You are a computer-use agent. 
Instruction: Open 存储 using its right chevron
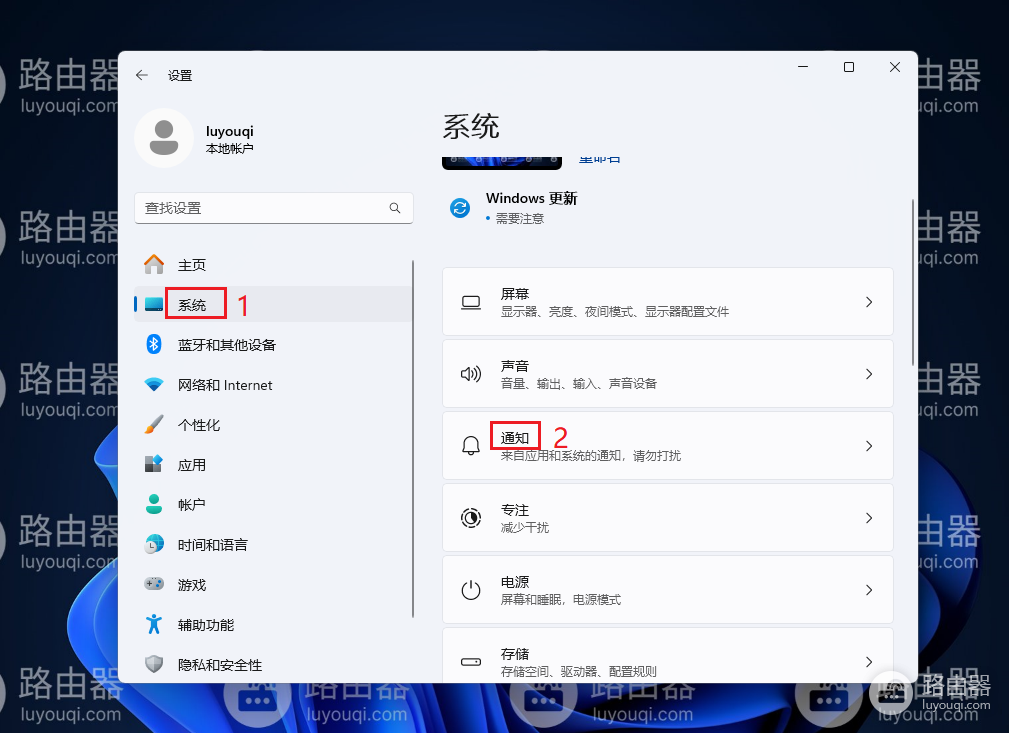pyautogui.click(x=869, y=662)
